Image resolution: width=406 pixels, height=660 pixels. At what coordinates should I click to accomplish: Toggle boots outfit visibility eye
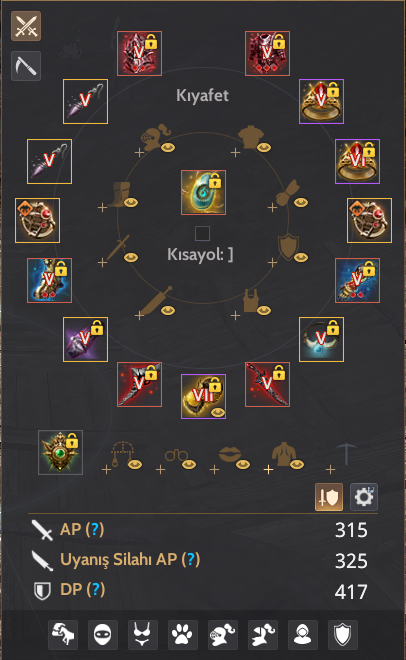[x=131, y=202]
